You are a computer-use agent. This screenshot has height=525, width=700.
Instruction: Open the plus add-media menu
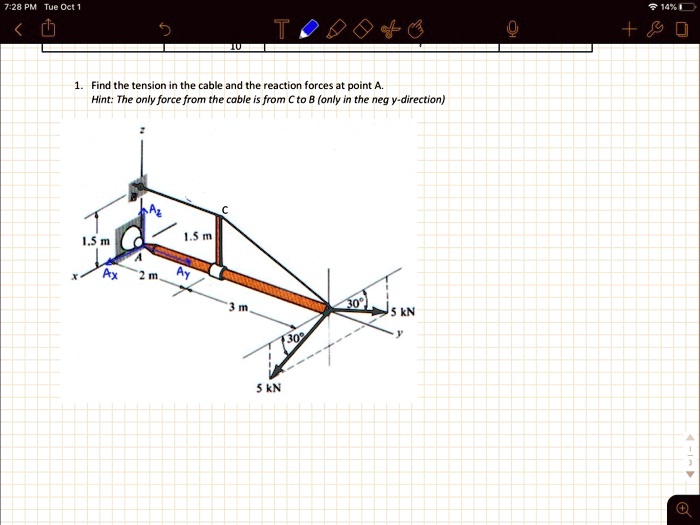(x=629, y=29)
